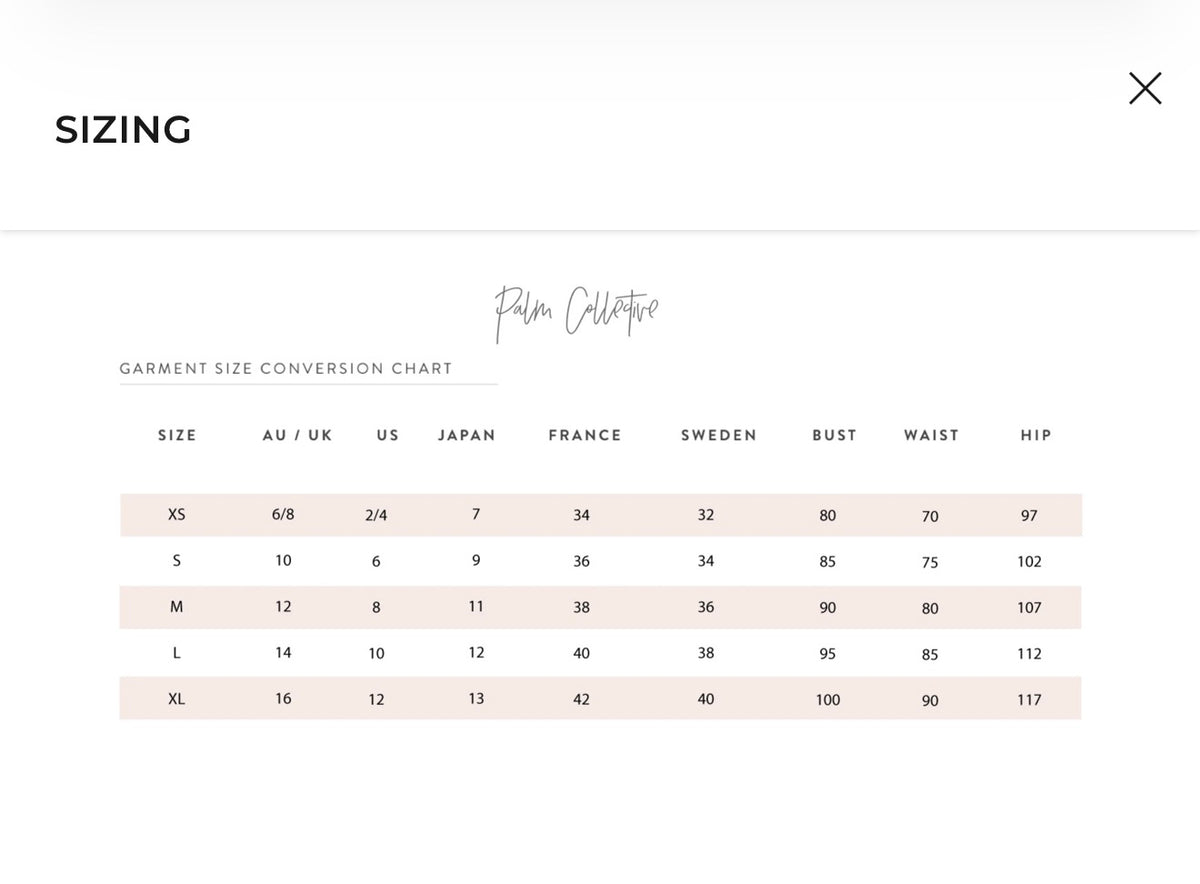The image size is (1200, 884).
Task: Select the BUST column header
Action: point(834,435)
